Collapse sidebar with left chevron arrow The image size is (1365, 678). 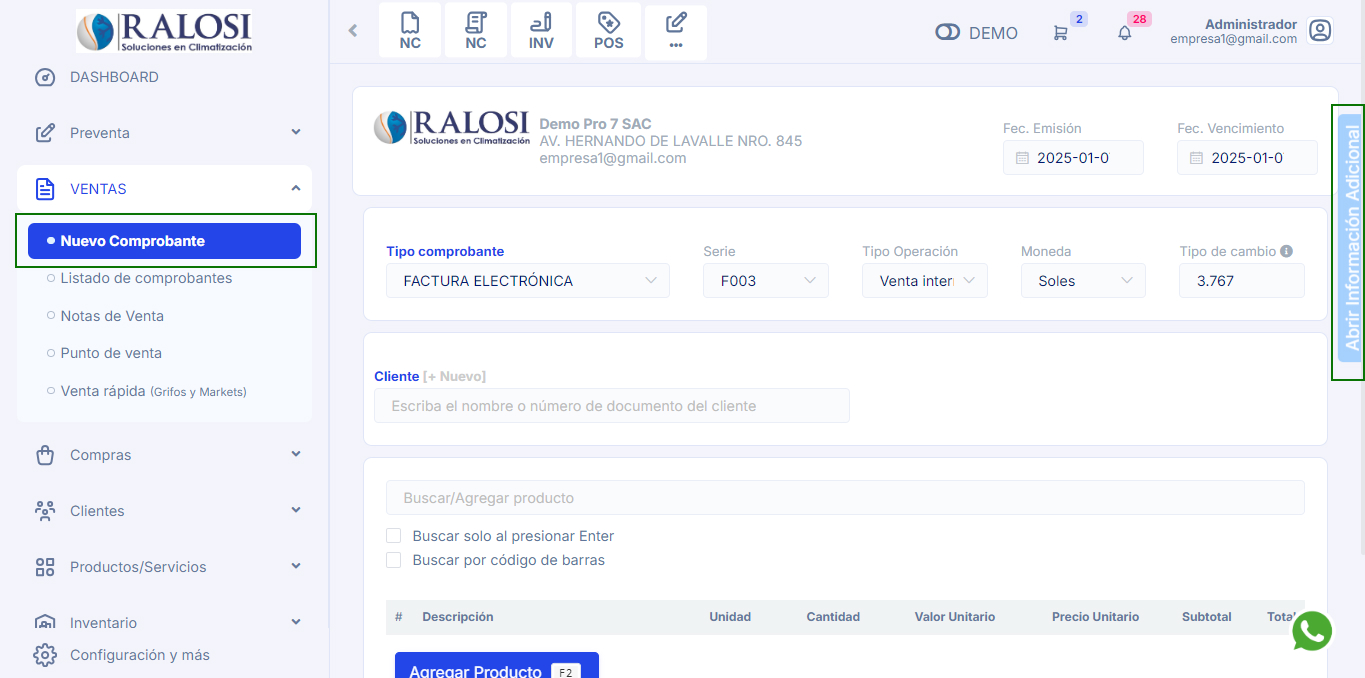(353, 31)
